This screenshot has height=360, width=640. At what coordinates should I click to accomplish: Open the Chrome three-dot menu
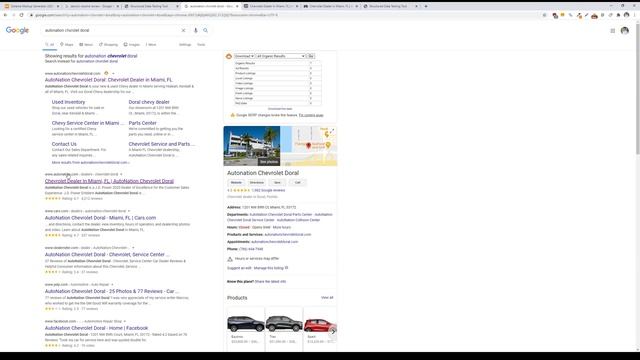pyautogui.click(x=635, y=15)
